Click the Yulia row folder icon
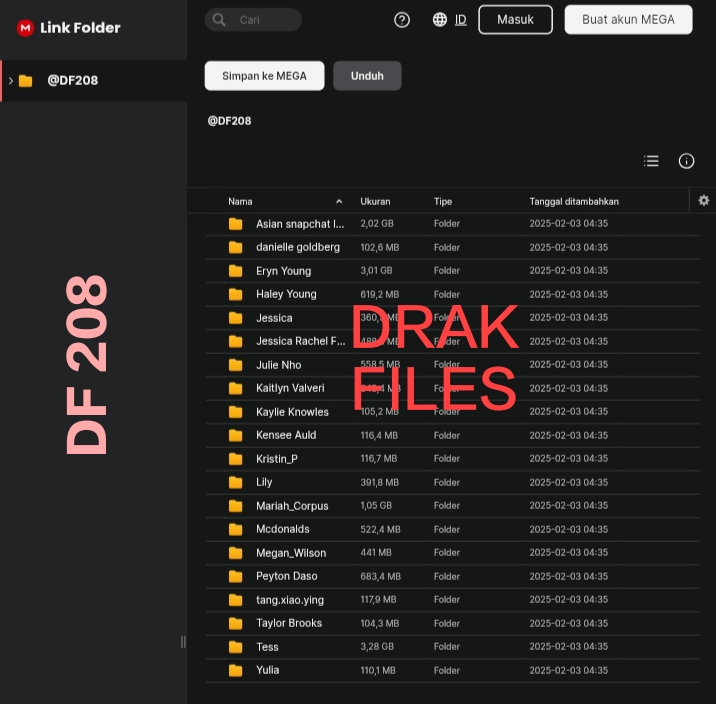This screenshot has width=716, height=704. click(x=236, y=671)
